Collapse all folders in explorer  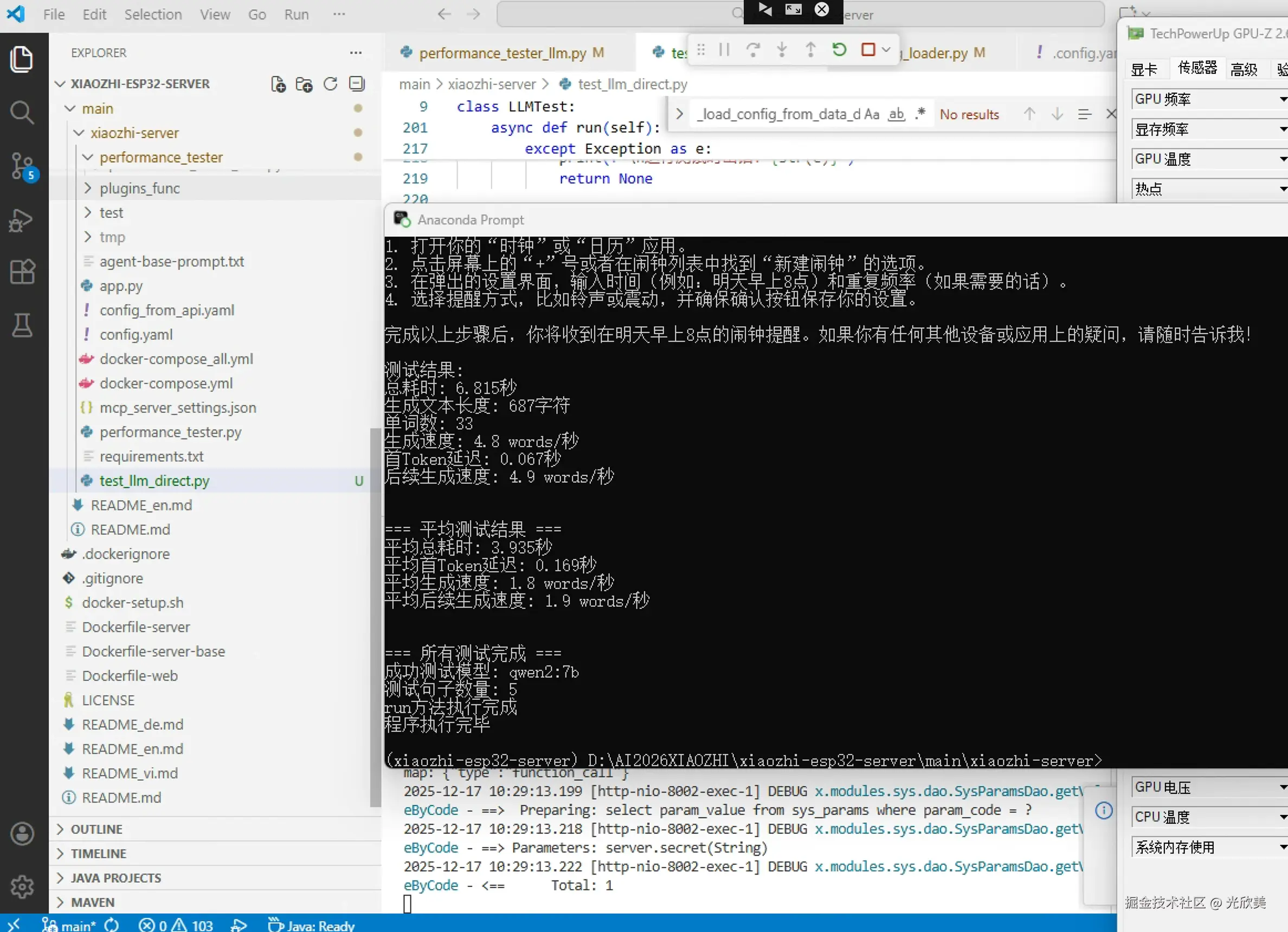pos(357,84)
